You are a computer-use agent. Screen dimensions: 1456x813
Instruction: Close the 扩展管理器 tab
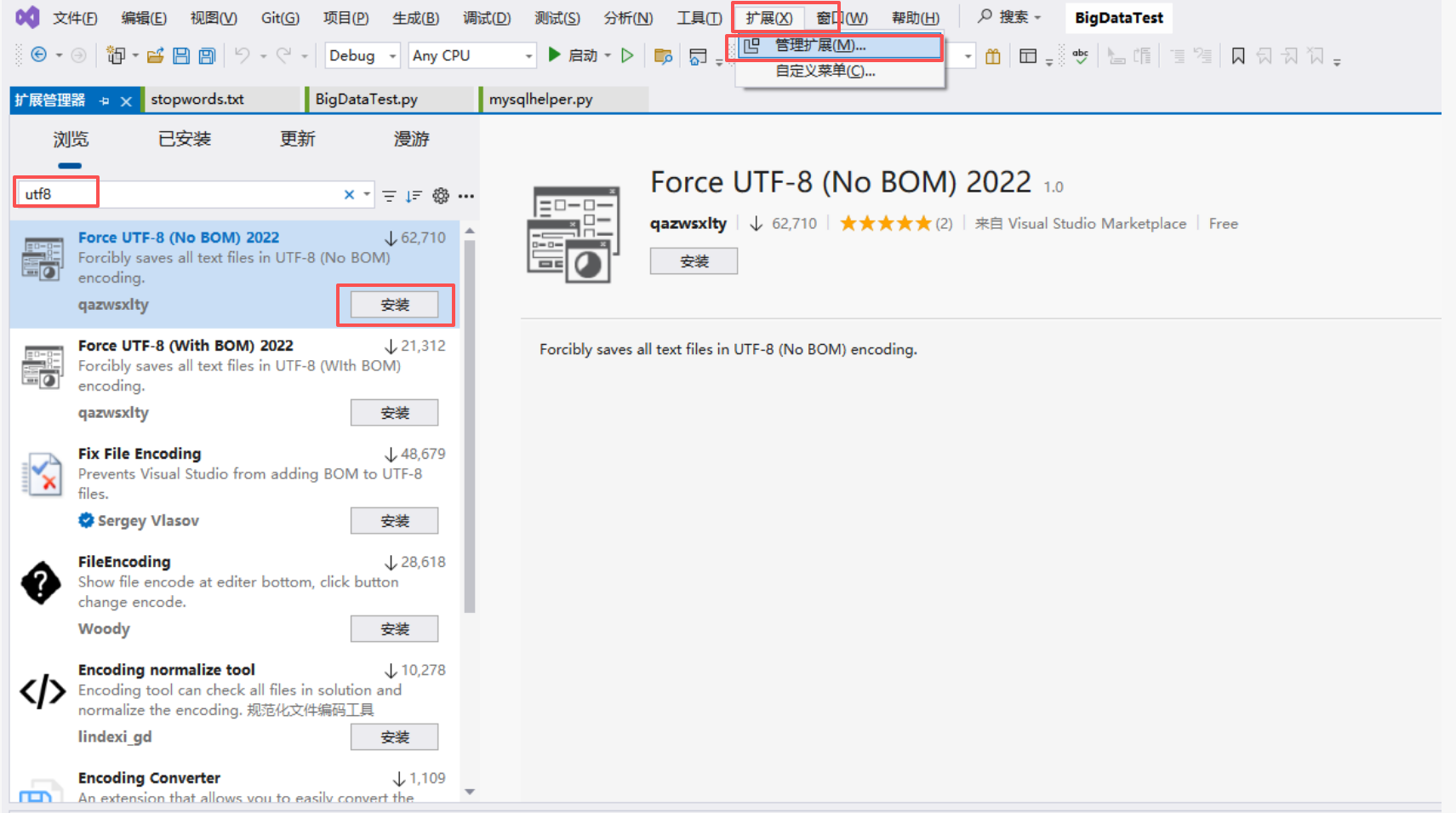[126, 101]
